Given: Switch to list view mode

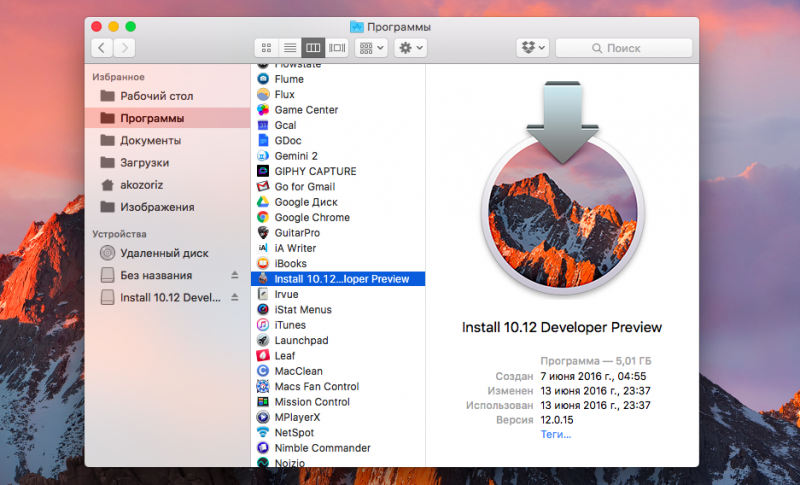Looking at the screenshot, I should pos(289,47).
